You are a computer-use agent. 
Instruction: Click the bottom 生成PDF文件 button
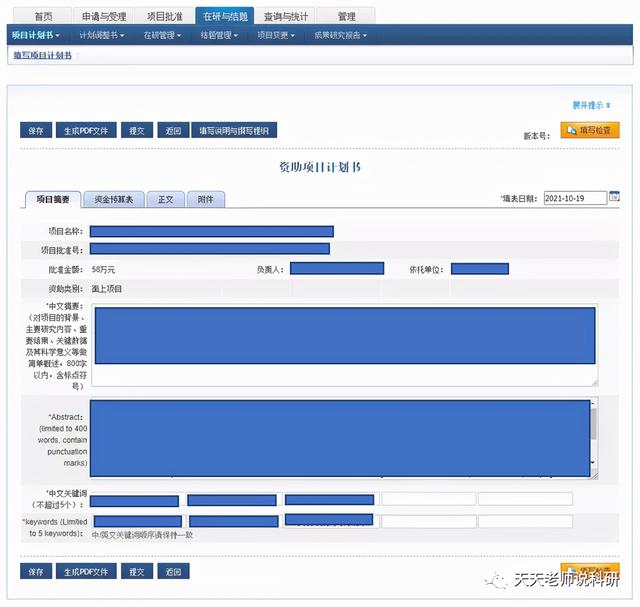pyautogui.click(x=86, y=571)
